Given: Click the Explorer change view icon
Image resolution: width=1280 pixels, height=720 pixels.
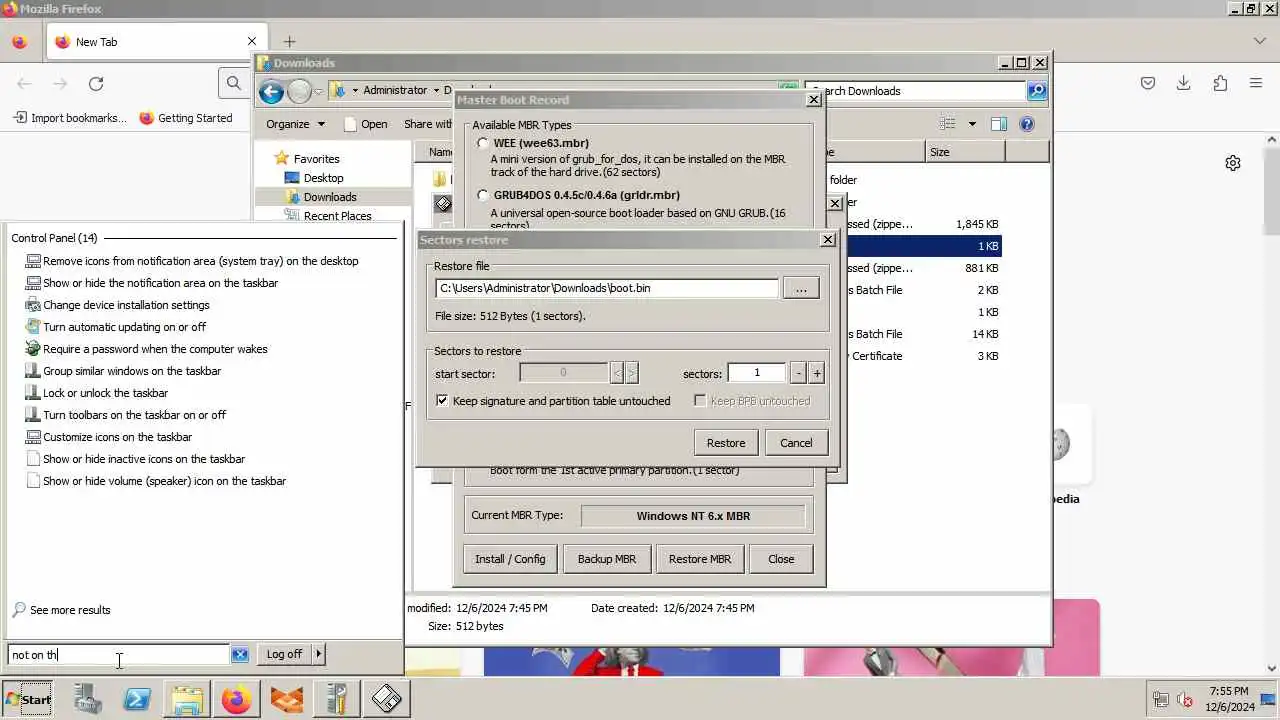Looking at the screenshot, I should coord(948,124).
